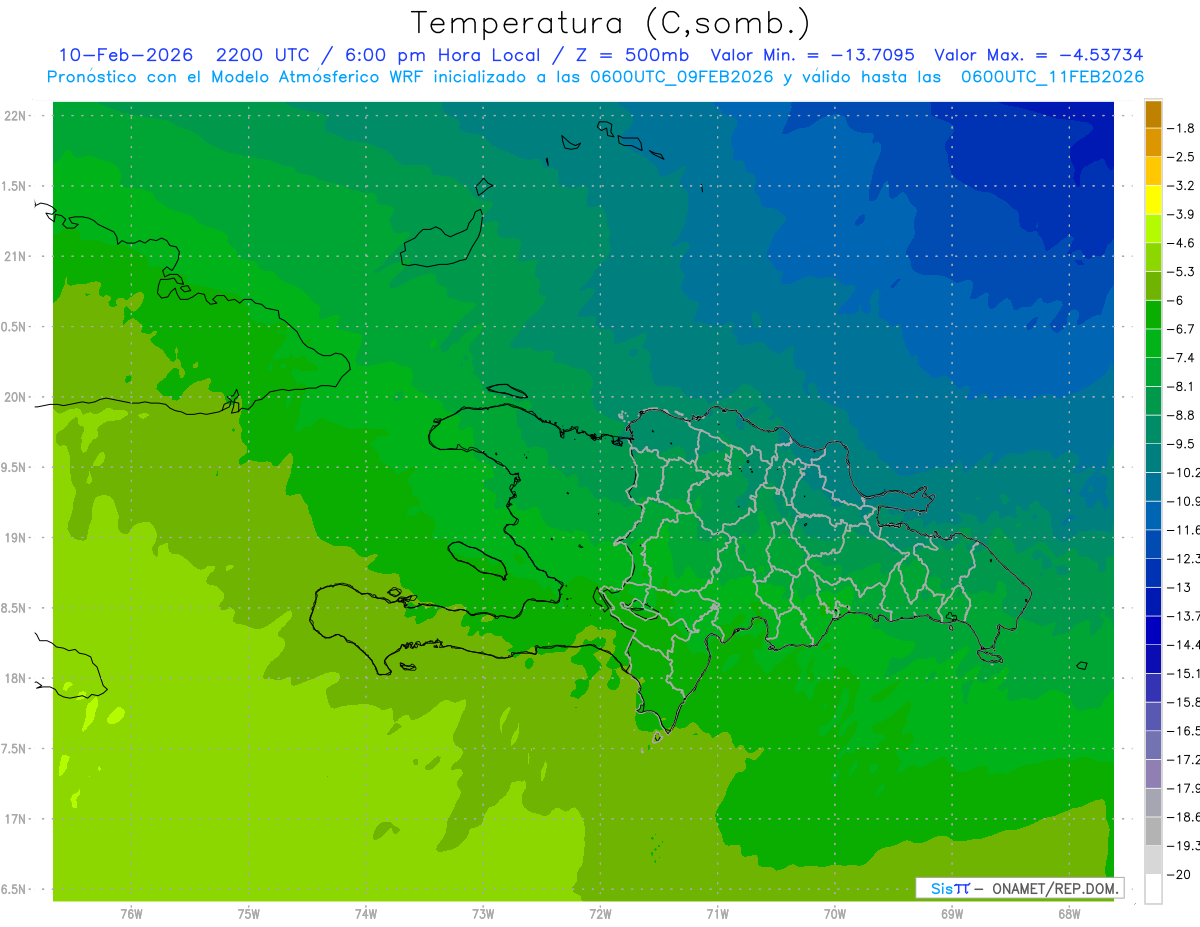Image resolution: width=1200 pixels, height=927 pixels.
Task: Click the '-20' colorbar value
Action: [1178, 874]
